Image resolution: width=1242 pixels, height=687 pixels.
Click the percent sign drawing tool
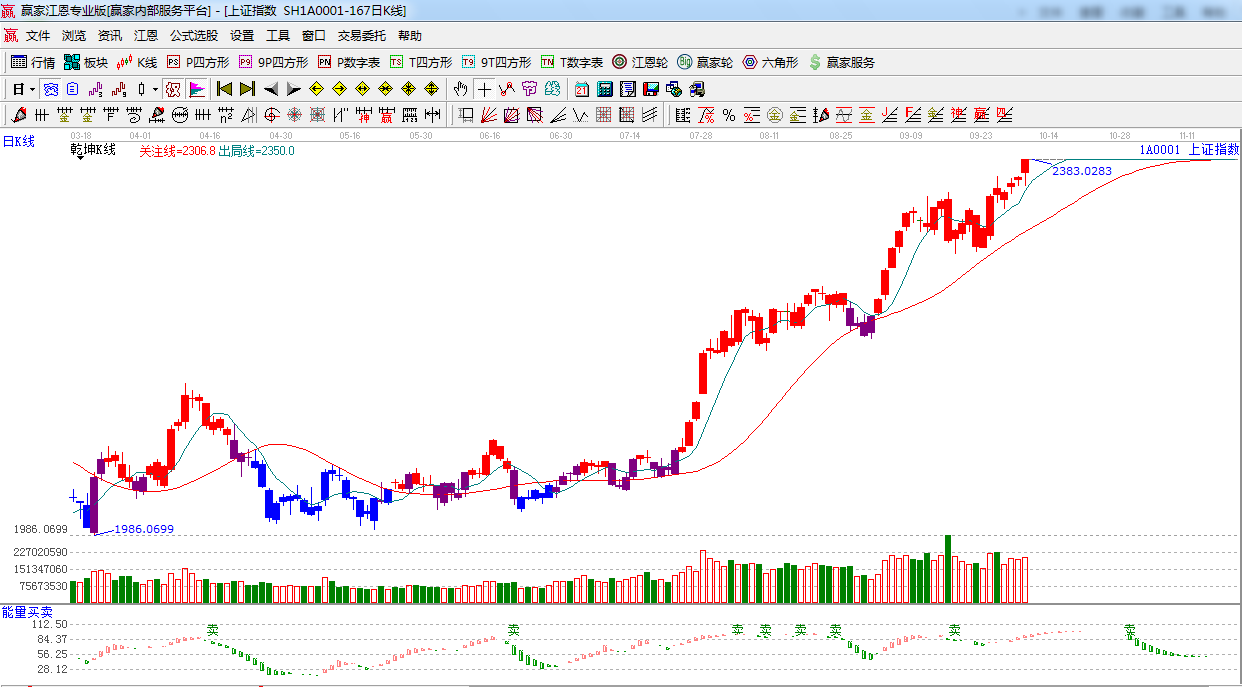[728, 115]
